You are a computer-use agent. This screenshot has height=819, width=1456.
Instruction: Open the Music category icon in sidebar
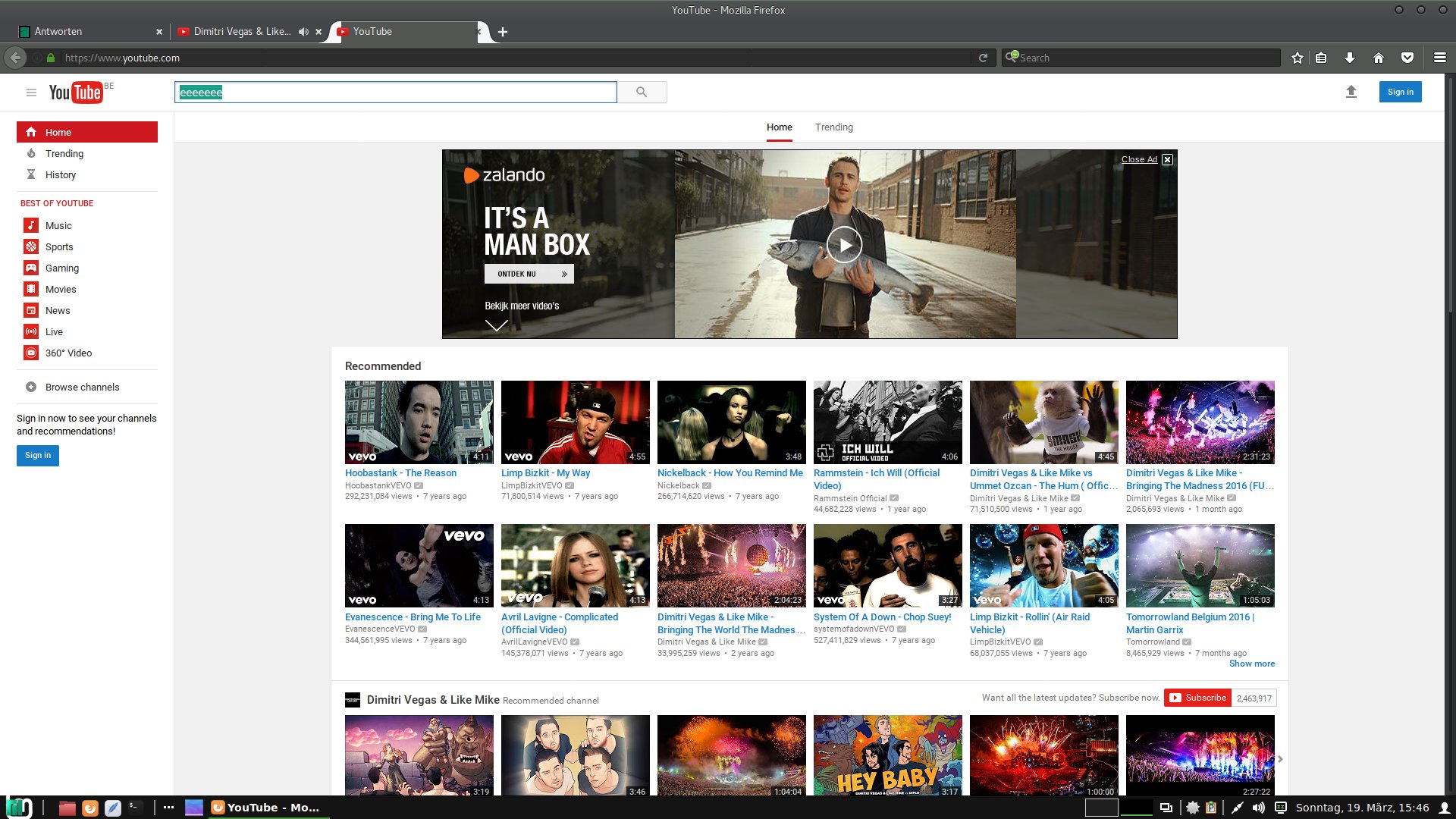[x=31, y=225]
